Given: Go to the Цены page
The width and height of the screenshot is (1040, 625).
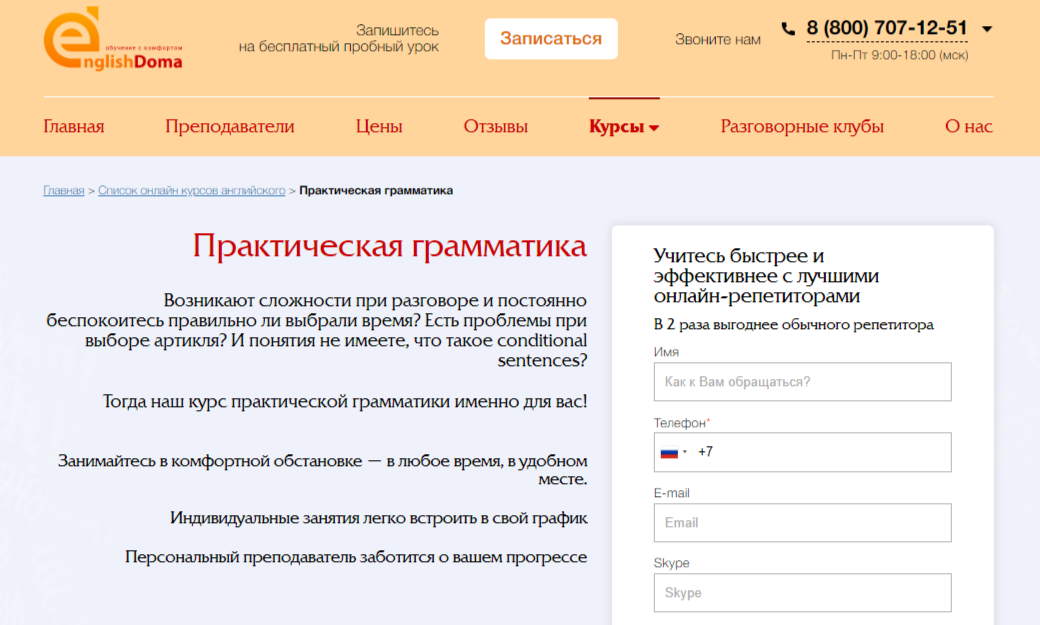Looking at the screenshot, I should tap(378, 126).
